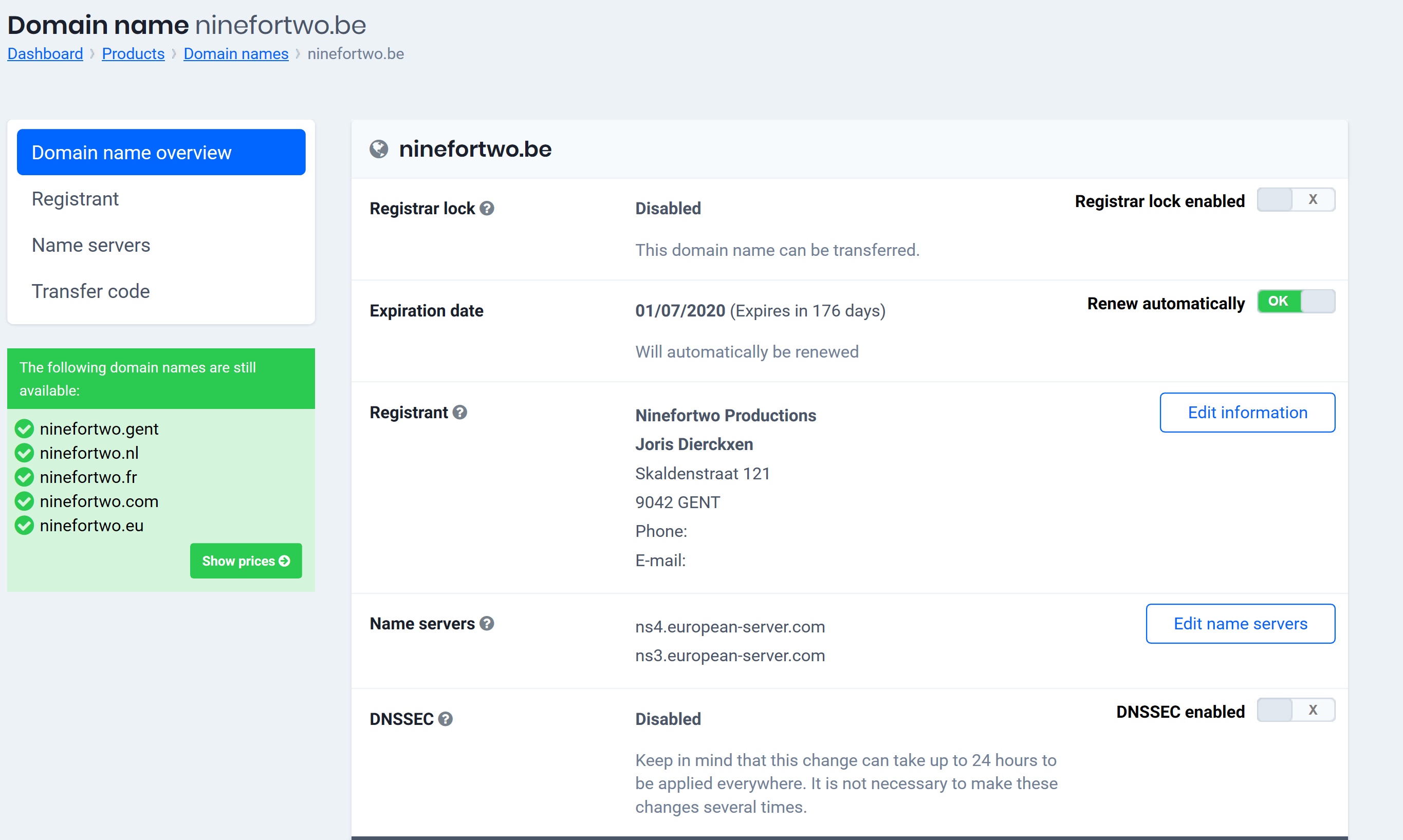Click the ninefortwo.be breadcrumb text
The height and width of the screenshot is (840, 1403).
(x=356, y=54)
